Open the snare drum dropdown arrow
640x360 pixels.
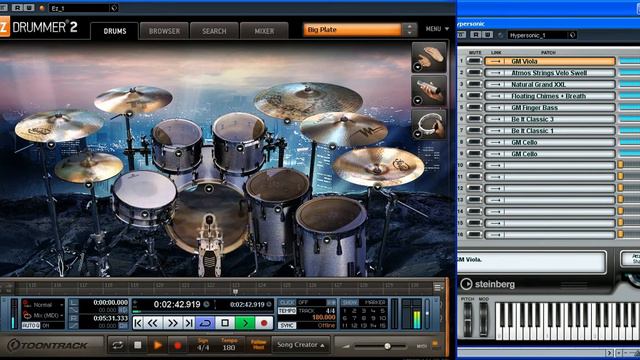(144, 214)
